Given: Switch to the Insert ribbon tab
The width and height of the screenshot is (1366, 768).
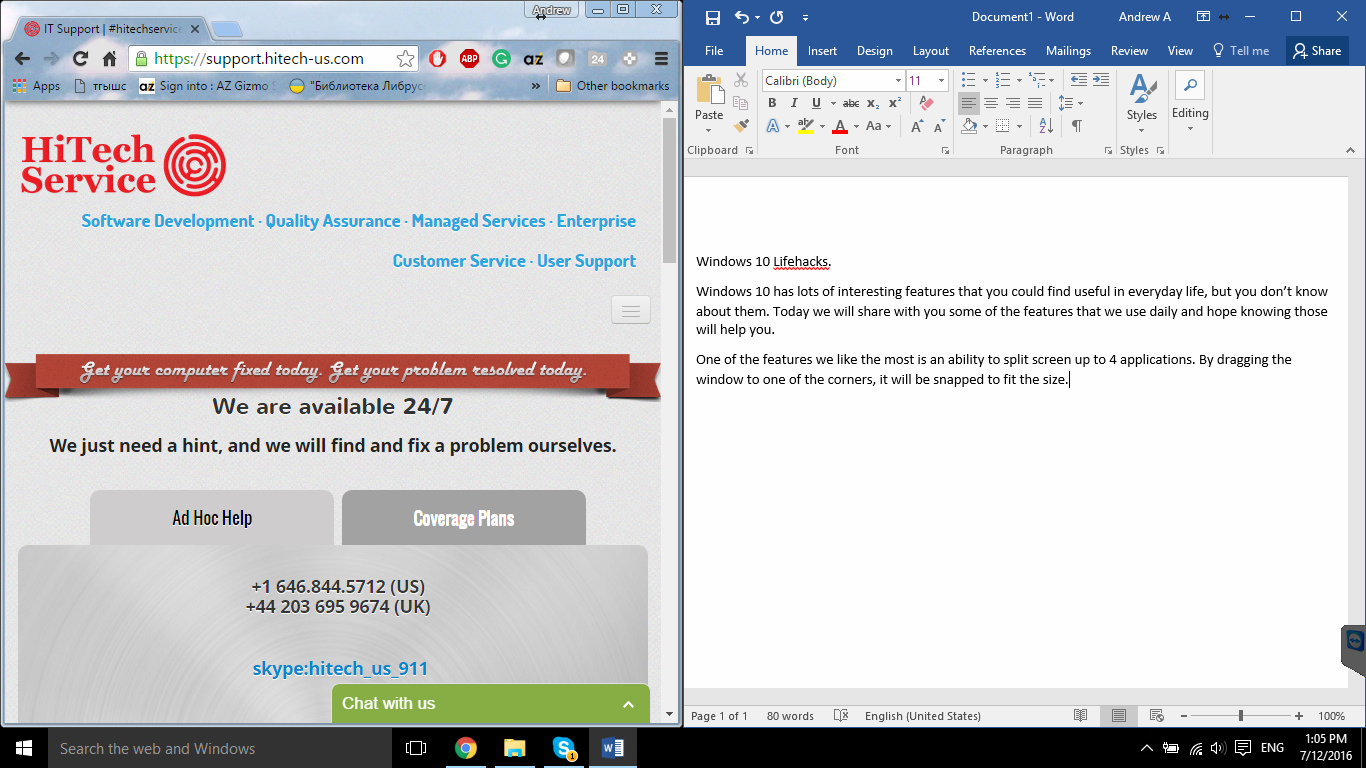Looking at the screenshot, I should [x=823, y=51].
